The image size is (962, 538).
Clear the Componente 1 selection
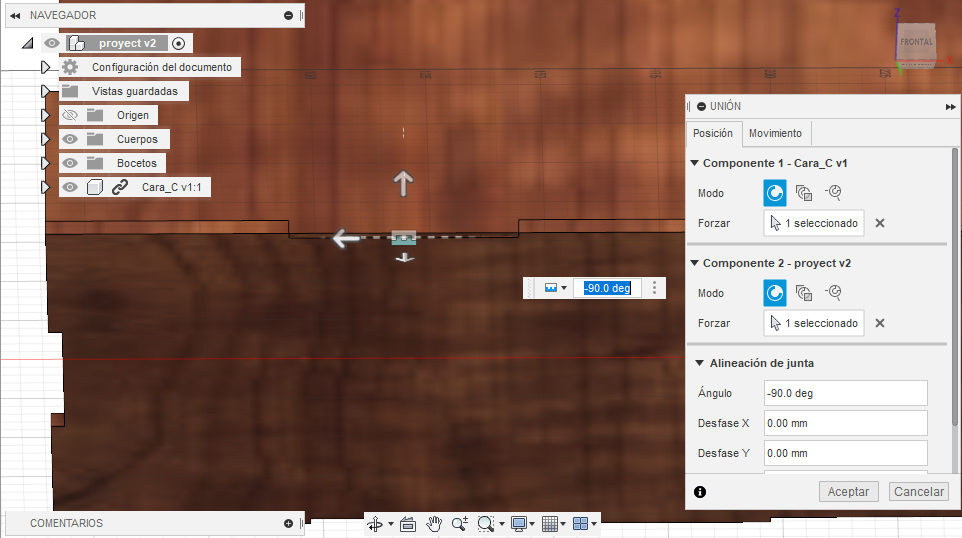pyautogui.click(x=880, y=223)
